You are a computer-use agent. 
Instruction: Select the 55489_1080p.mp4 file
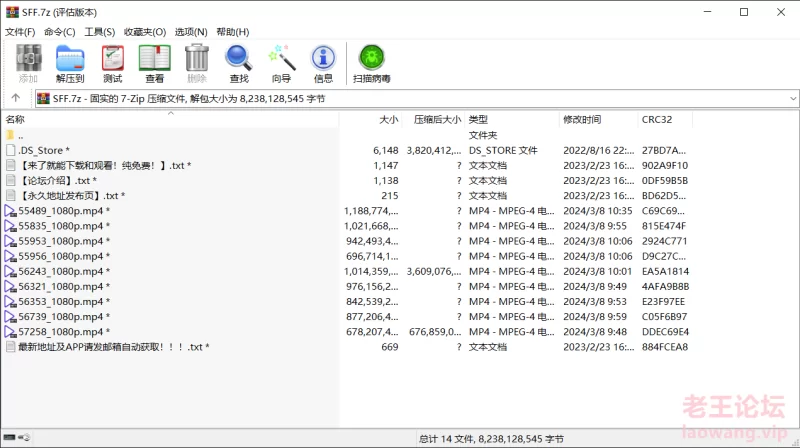click(x=60, y=211)
